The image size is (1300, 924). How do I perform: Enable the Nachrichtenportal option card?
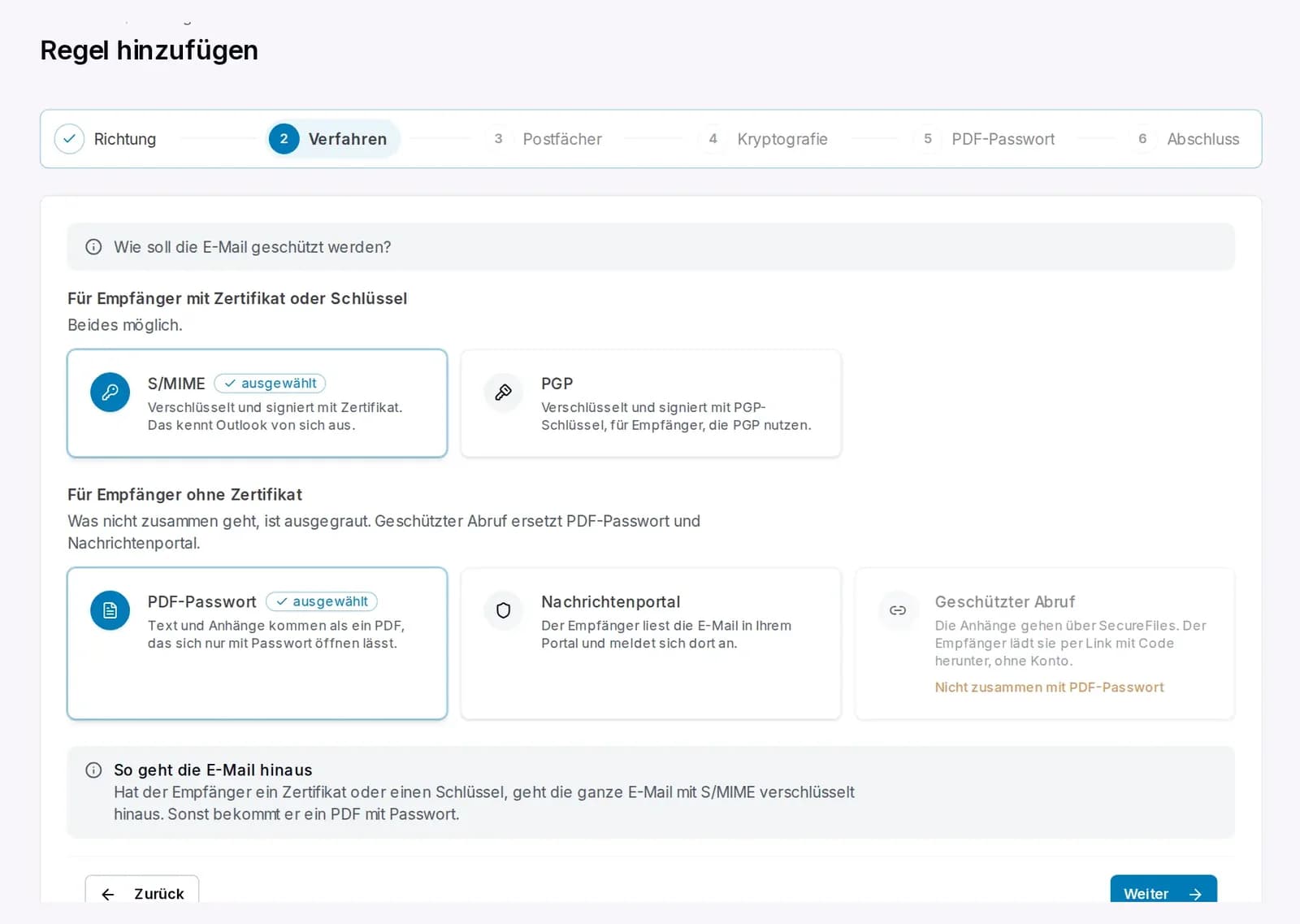pyautogui.click(x=651, y=644)
